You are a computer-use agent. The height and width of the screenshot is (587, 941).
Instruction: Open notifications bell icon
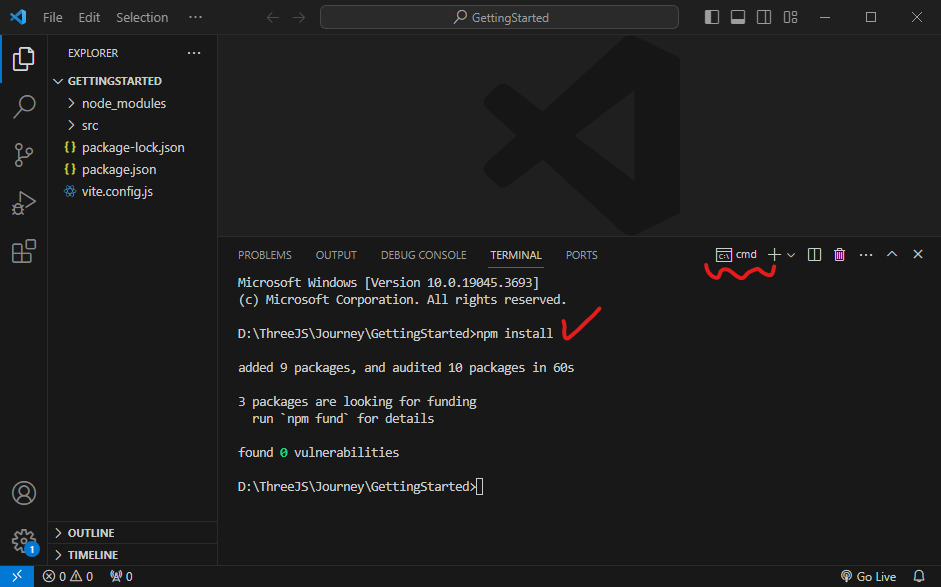pyautogui.click(x=919, y=576)
